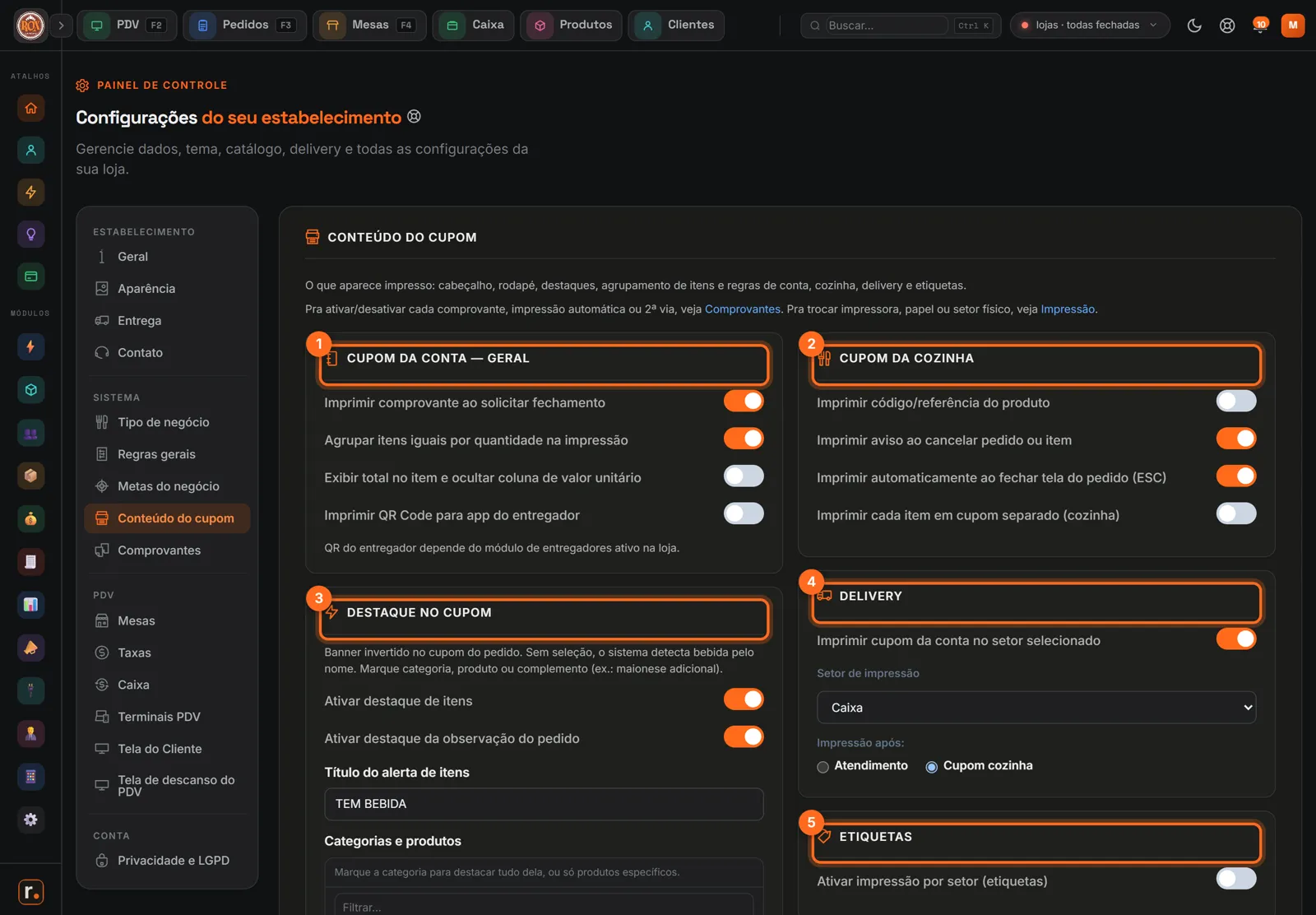Screen dimensions: 1316x915
Task: Select the Atendimento radio option
Action: point(822,767)
